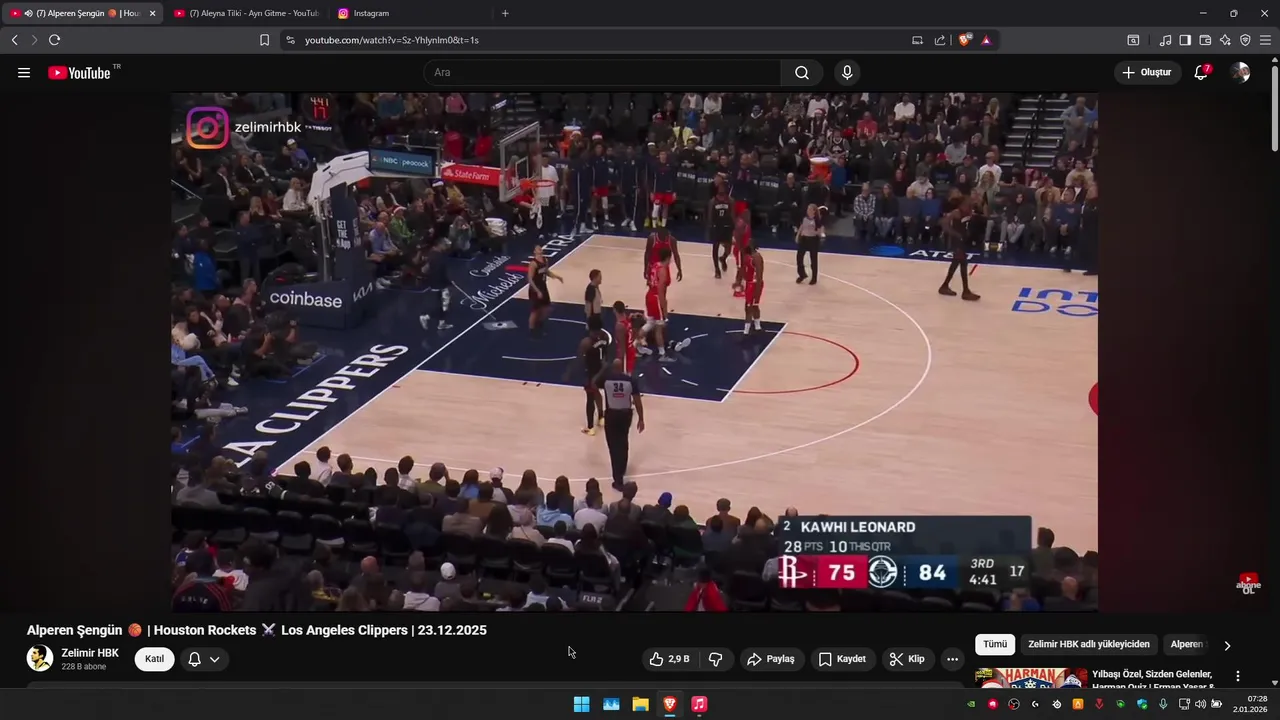This screenshot has width=1280, height=720.
Task: Reload the current page
Action: point(54,40)
